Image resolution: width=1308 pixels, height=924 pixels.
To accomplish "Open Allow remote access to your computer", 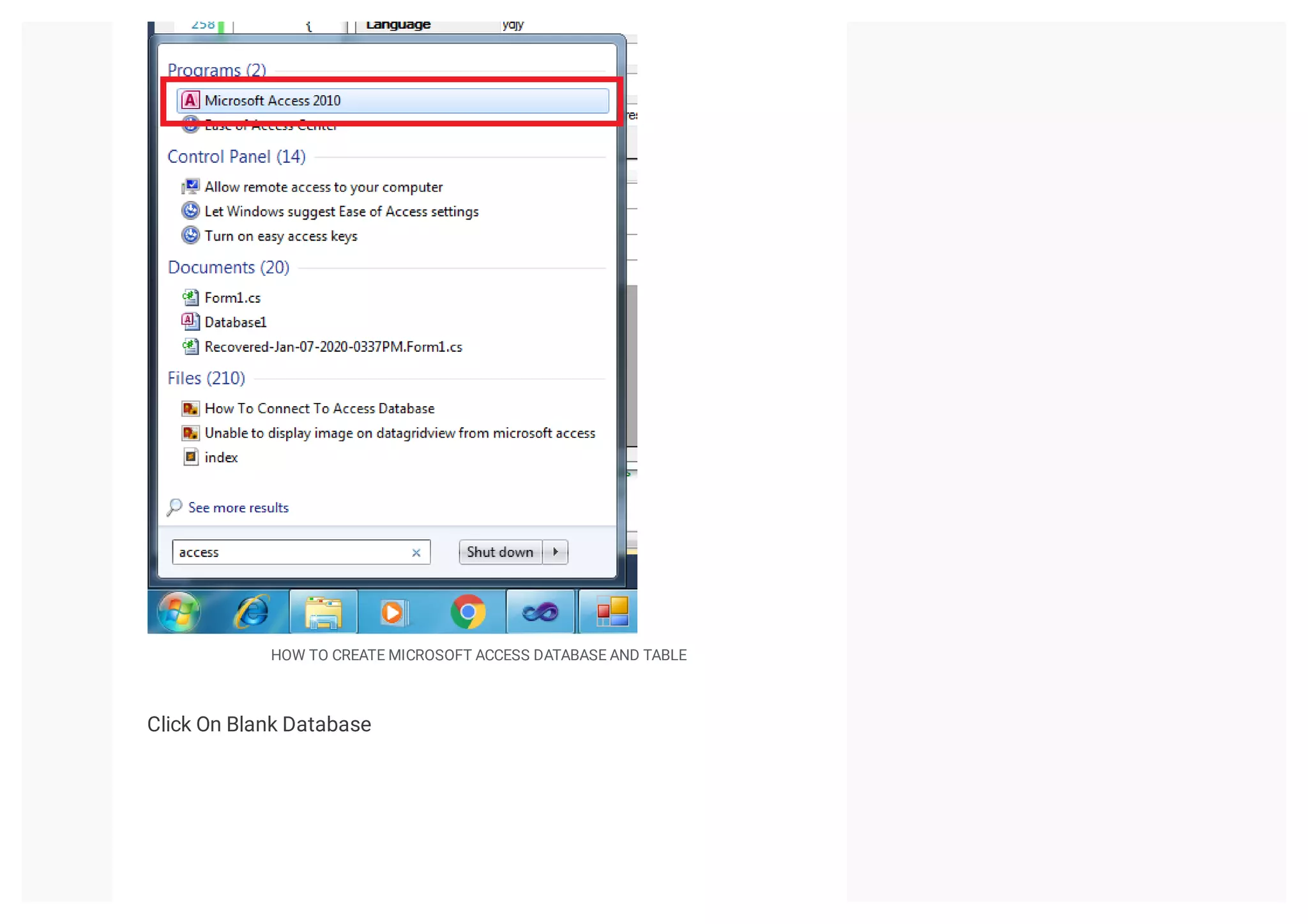I will tap(323, 187).
